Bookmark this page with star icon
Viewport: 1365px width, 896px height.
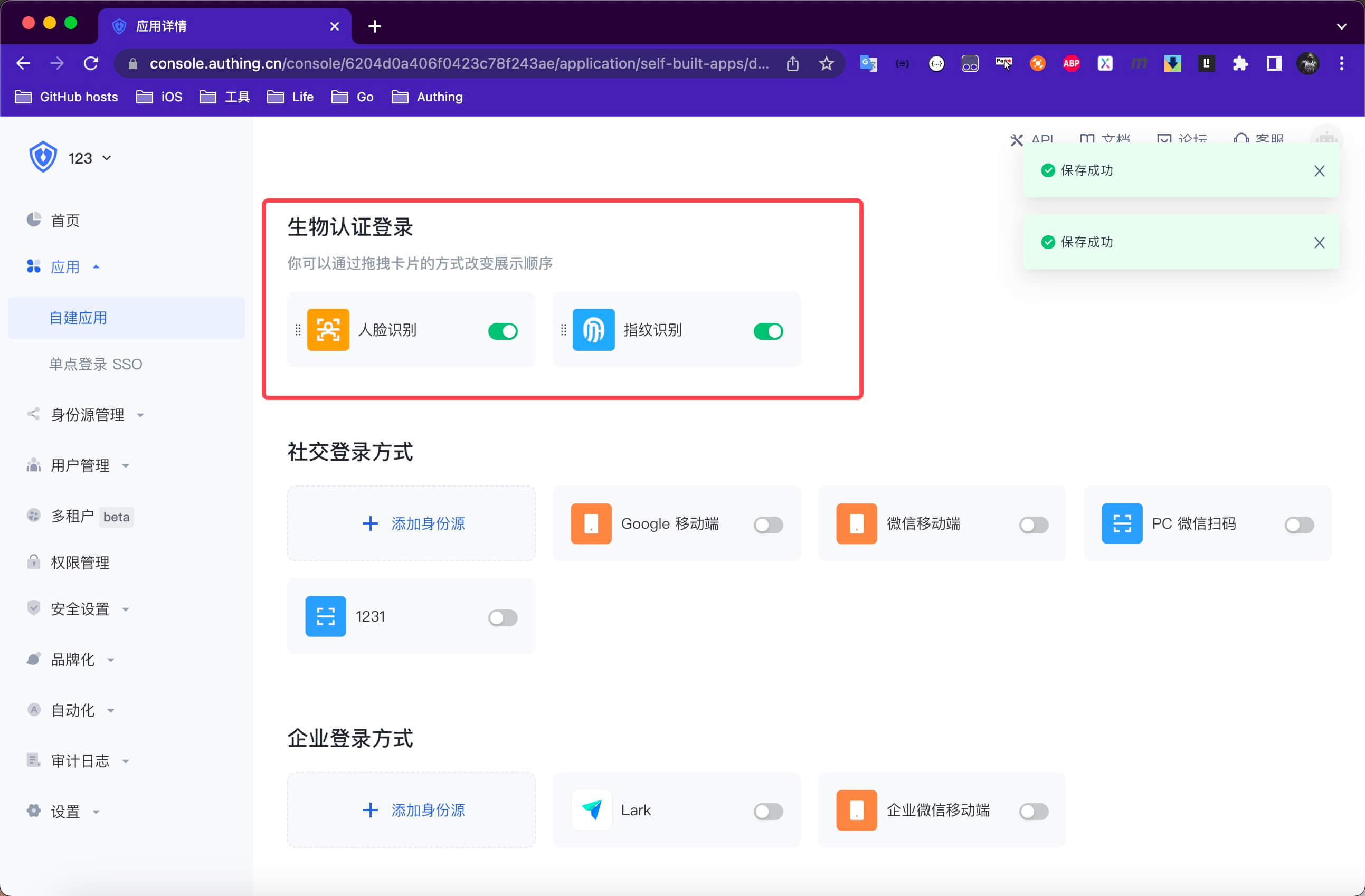(x=826, y=63)
